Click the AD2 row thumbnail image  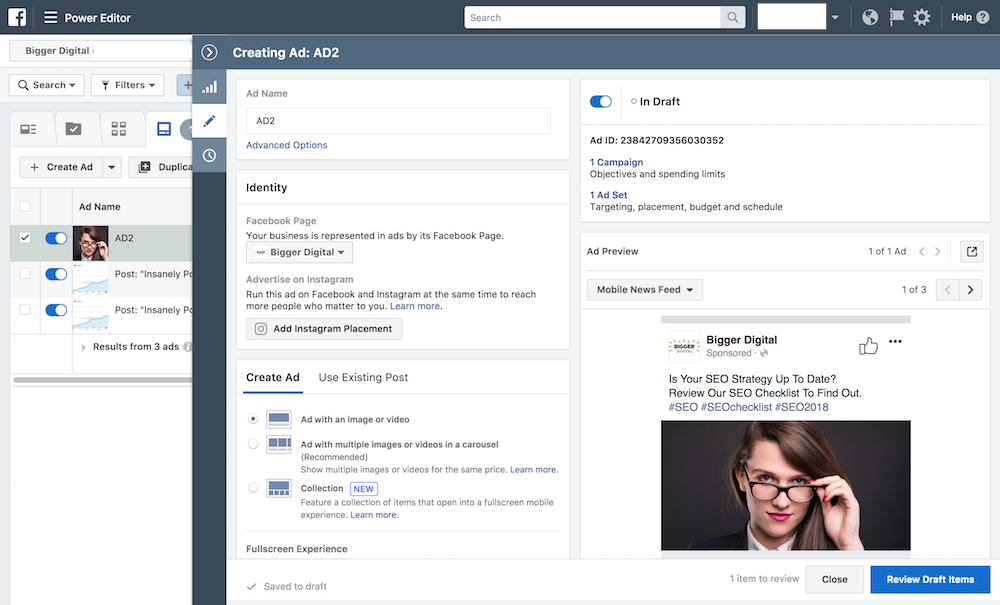[x=91, y=243]
